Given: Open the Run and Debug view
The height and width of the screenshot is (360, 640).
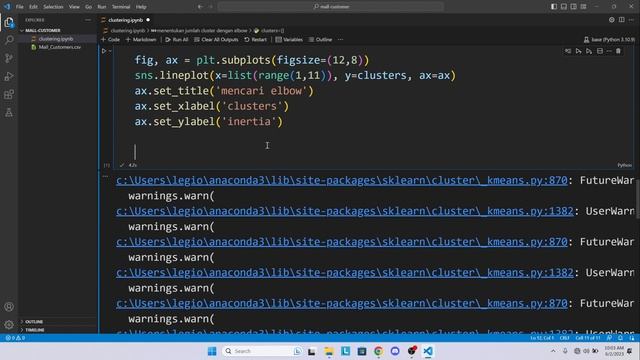Looking at the screenshot, I should point(9,76).
